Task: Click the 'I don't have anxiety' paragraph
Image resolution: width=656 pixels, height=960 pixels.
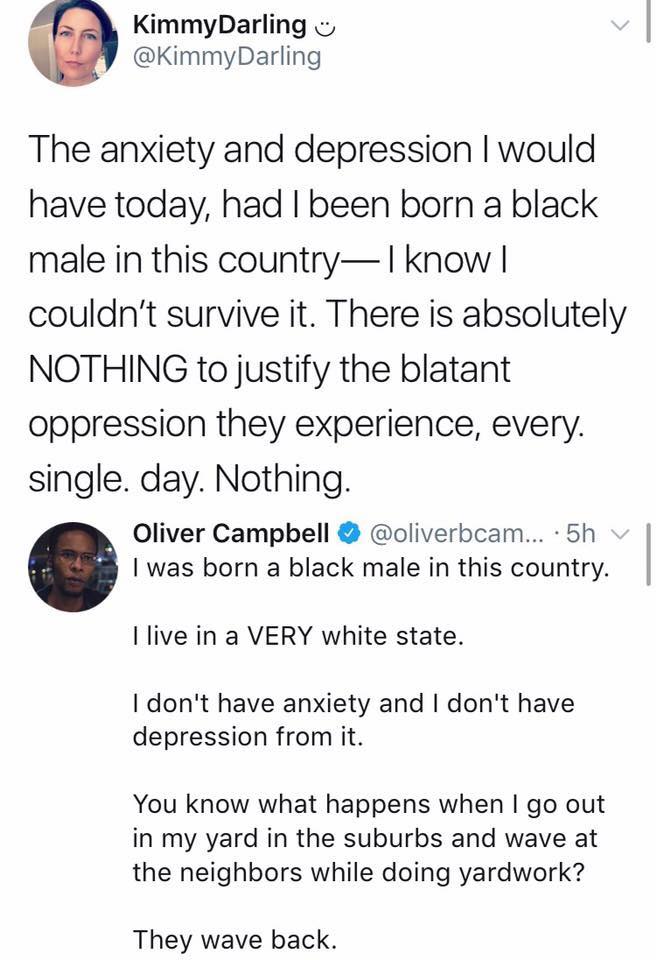Action: (353, 719)
